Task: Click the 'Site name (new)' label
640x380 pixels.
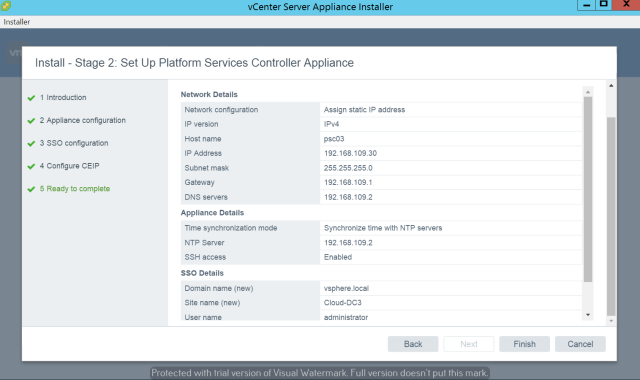Action: (212, 303)
